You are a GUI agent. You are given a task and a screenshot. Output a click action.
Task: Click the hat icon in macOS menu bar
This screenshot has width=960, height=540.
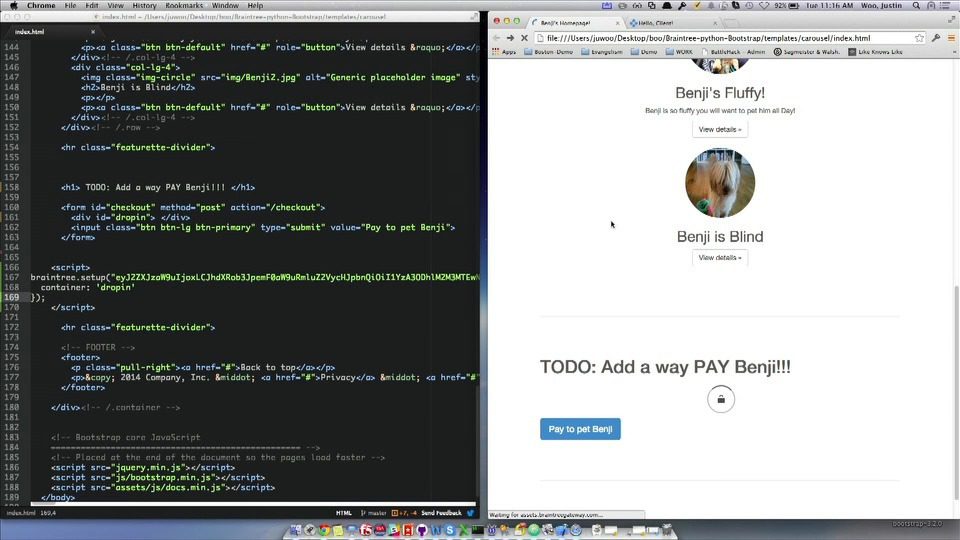coord(667,6)
